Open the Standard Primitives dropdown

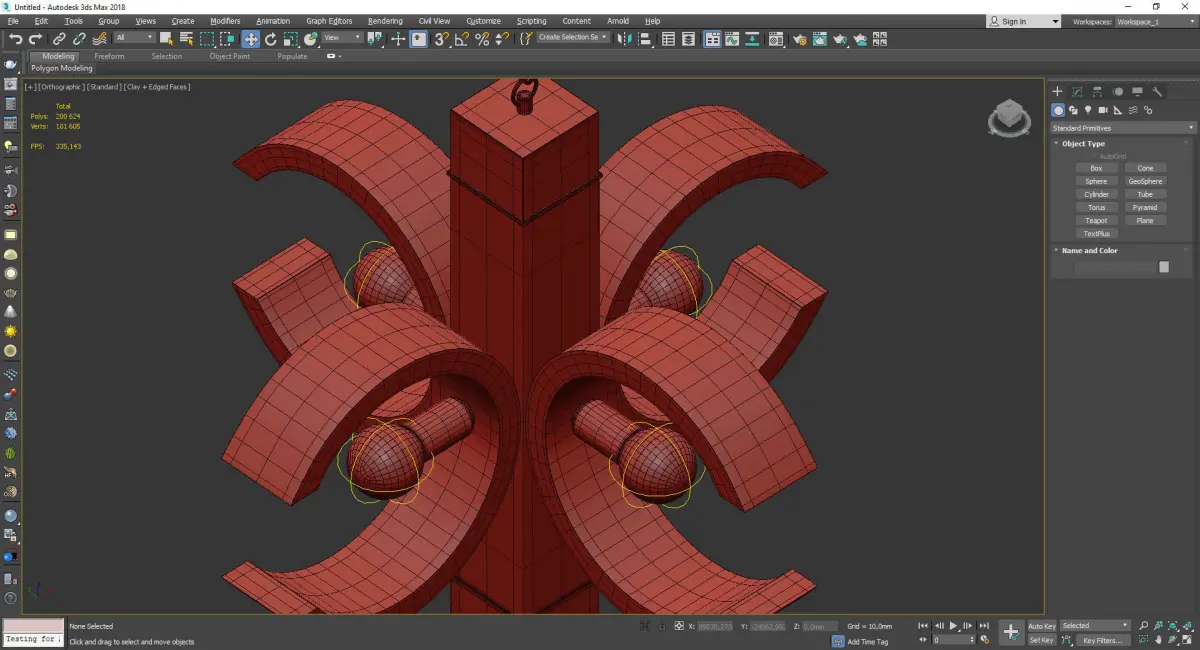(x=1122, y=128)
